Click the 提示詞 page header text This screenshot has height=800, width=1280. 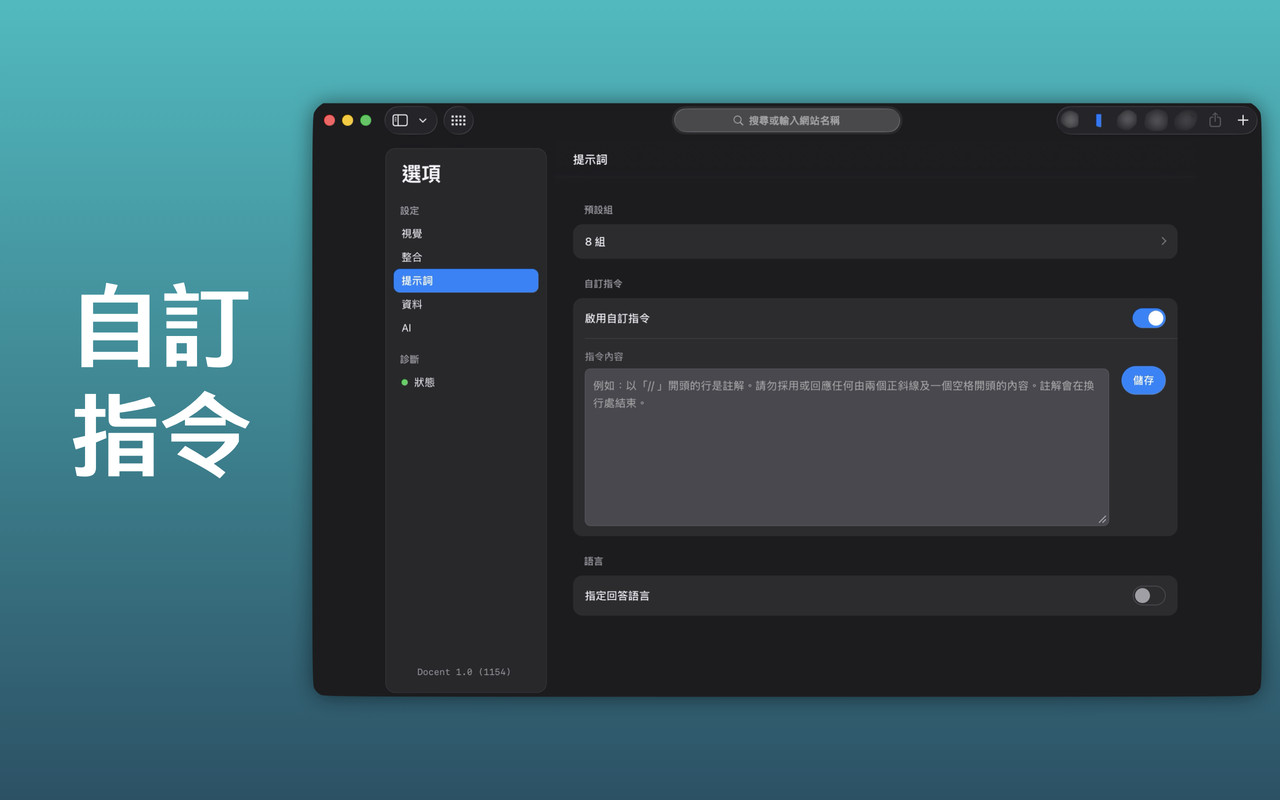pyautogui.click(x=590, y=159)
